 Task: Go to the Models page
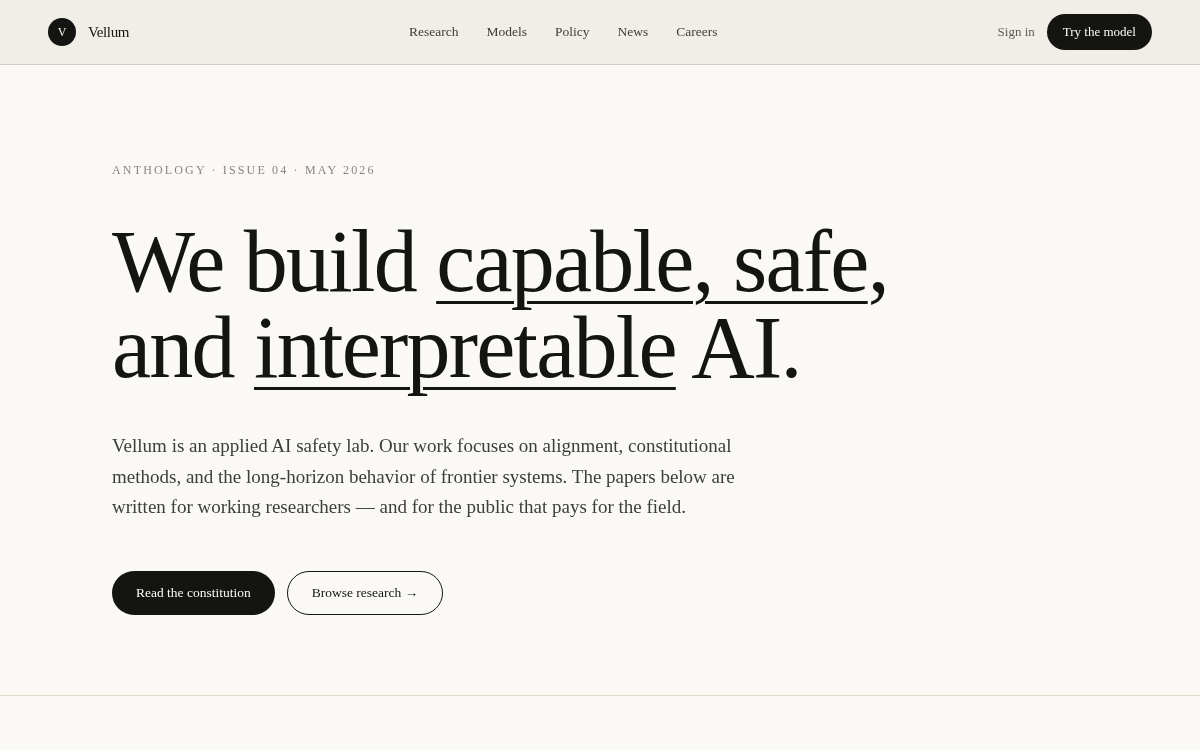pos(506,32)
